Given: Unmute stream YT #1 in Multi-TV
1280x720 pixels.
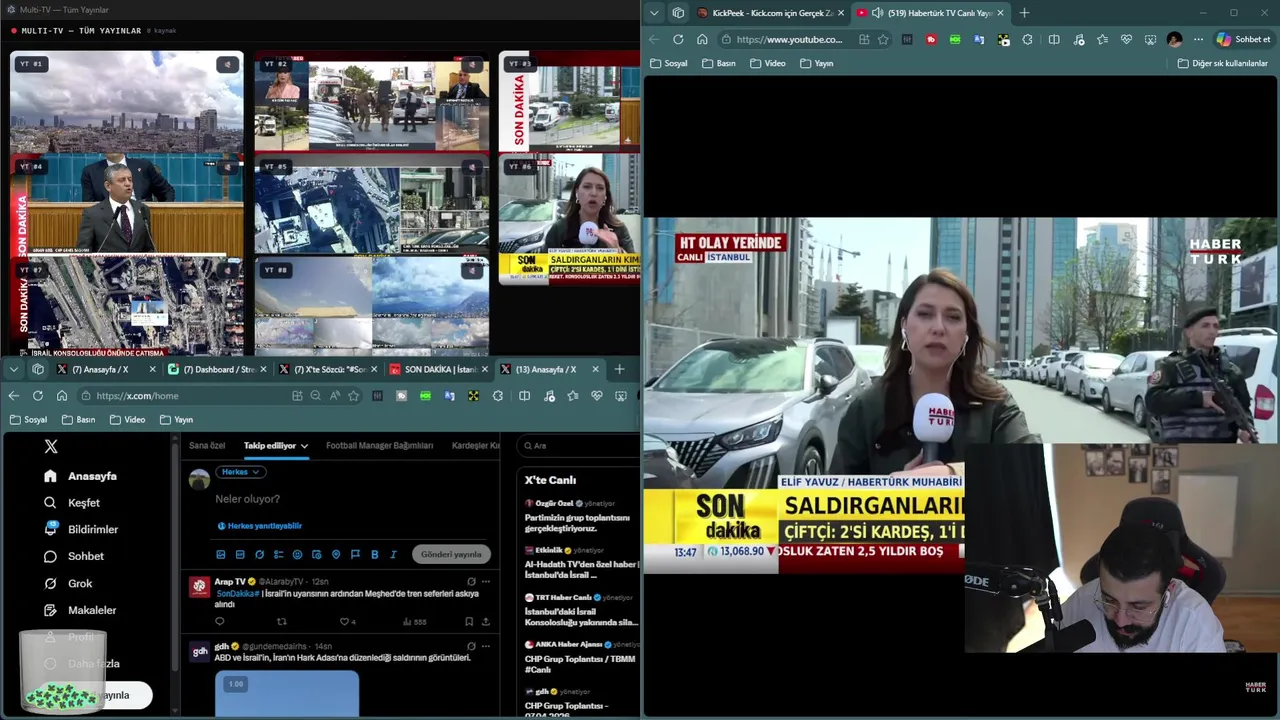Looking at the screenshot, I should (227, 64).
